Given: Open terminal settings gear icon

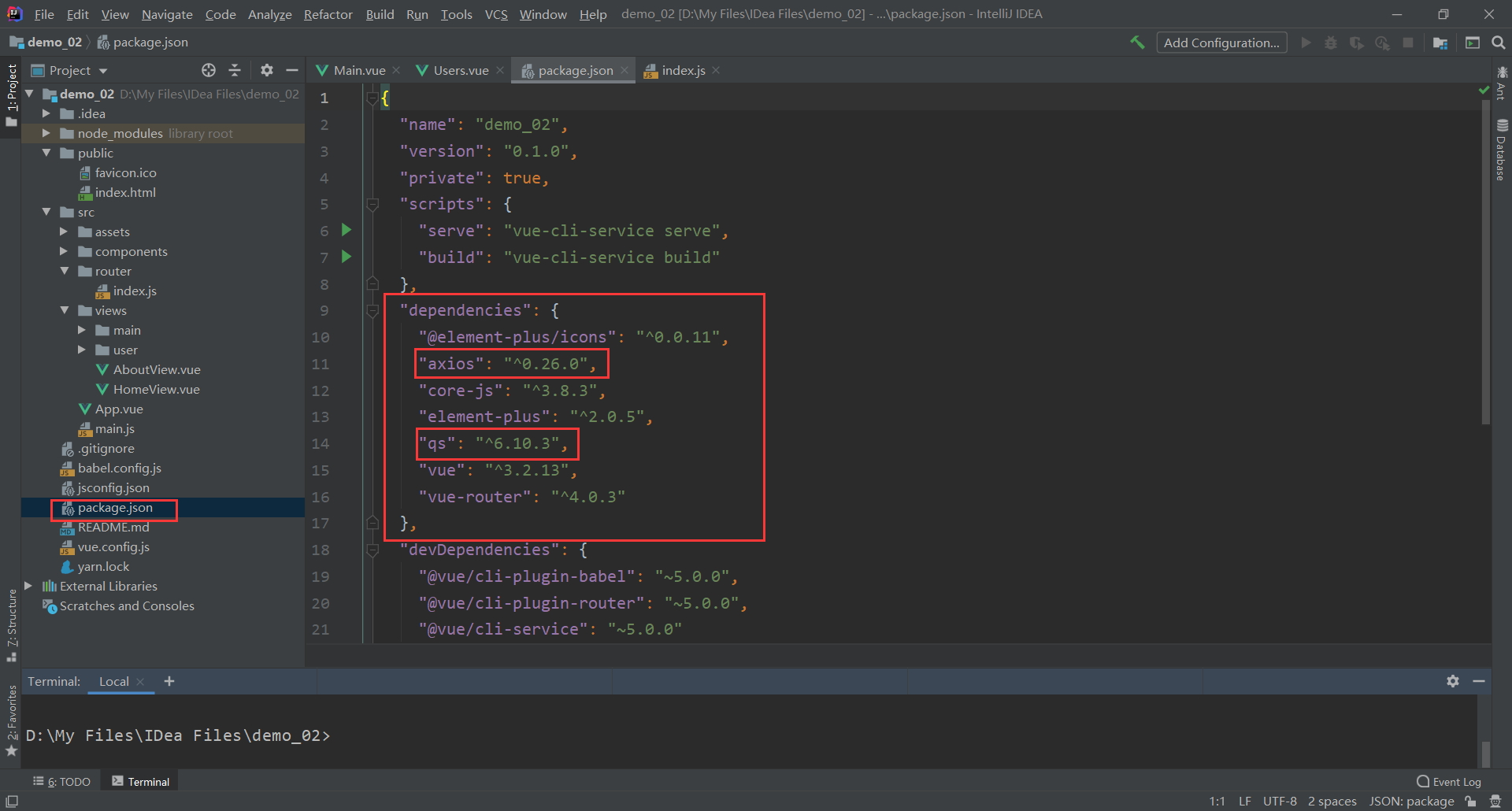Looking at the screenshot, I should [x=1453, y=681].
